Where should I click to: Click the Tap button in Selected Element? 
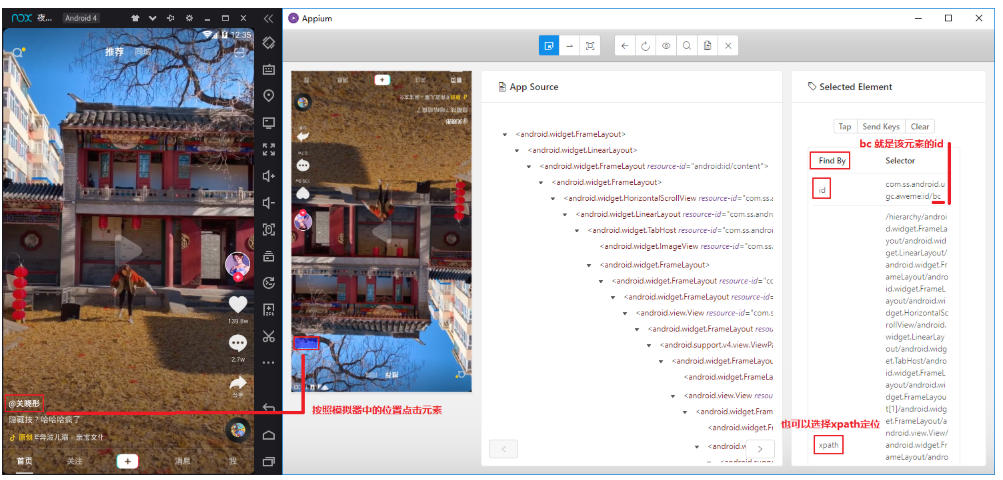click(x=845, y=127)
